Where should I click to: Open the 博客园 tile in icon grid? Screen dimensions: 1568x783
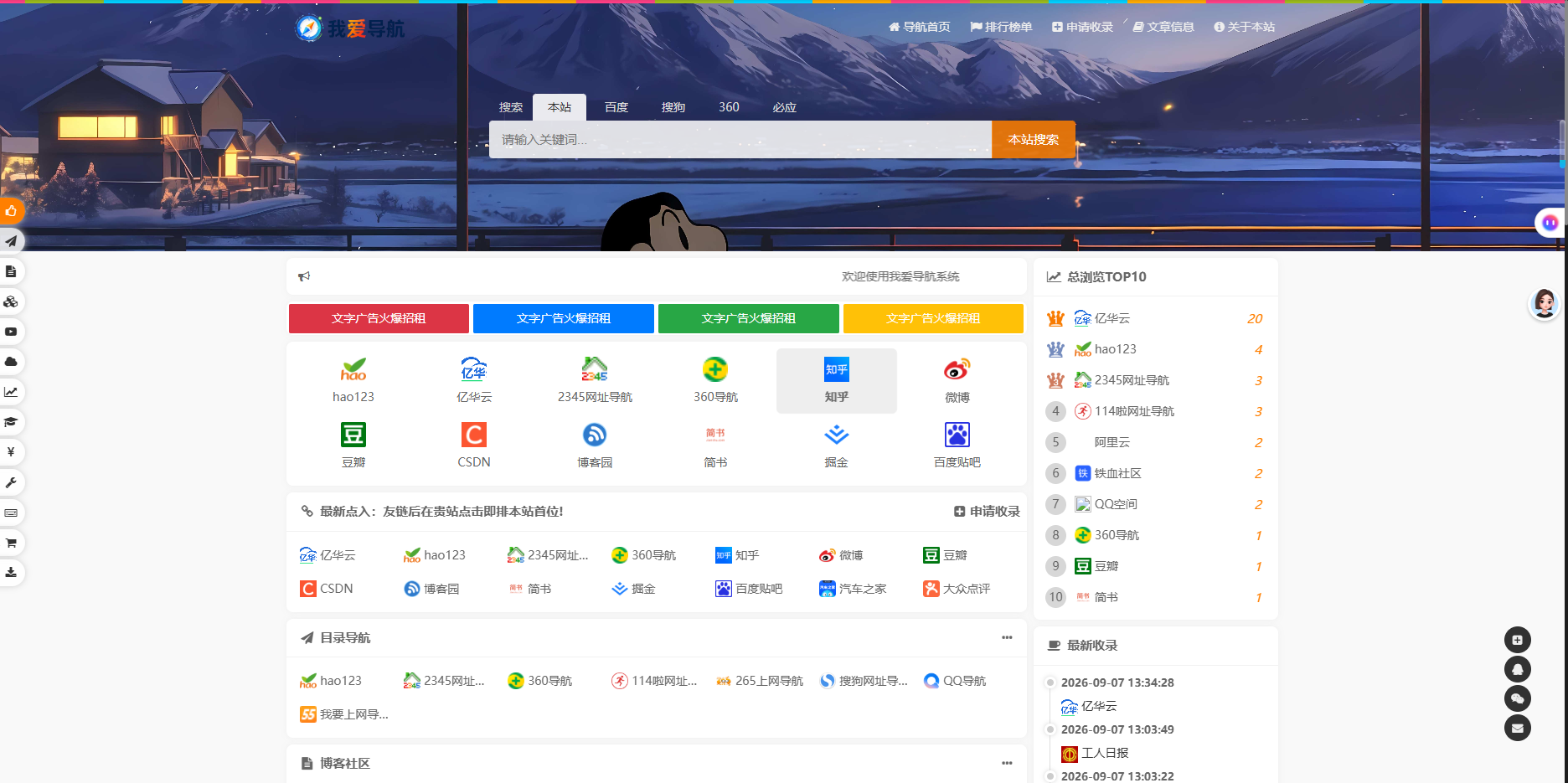pos(595,446)
